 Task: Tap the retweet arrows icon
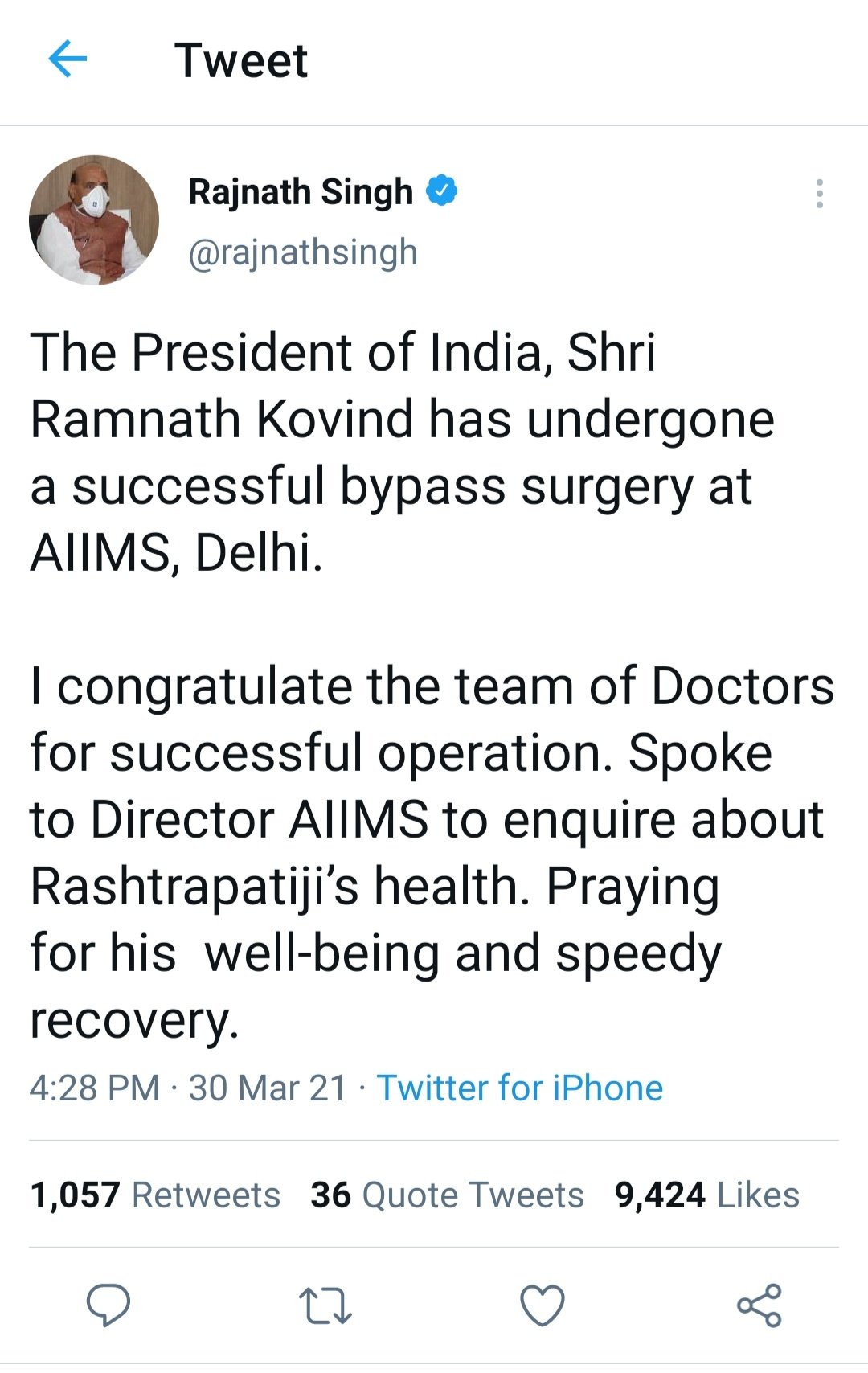point(325,1305)
